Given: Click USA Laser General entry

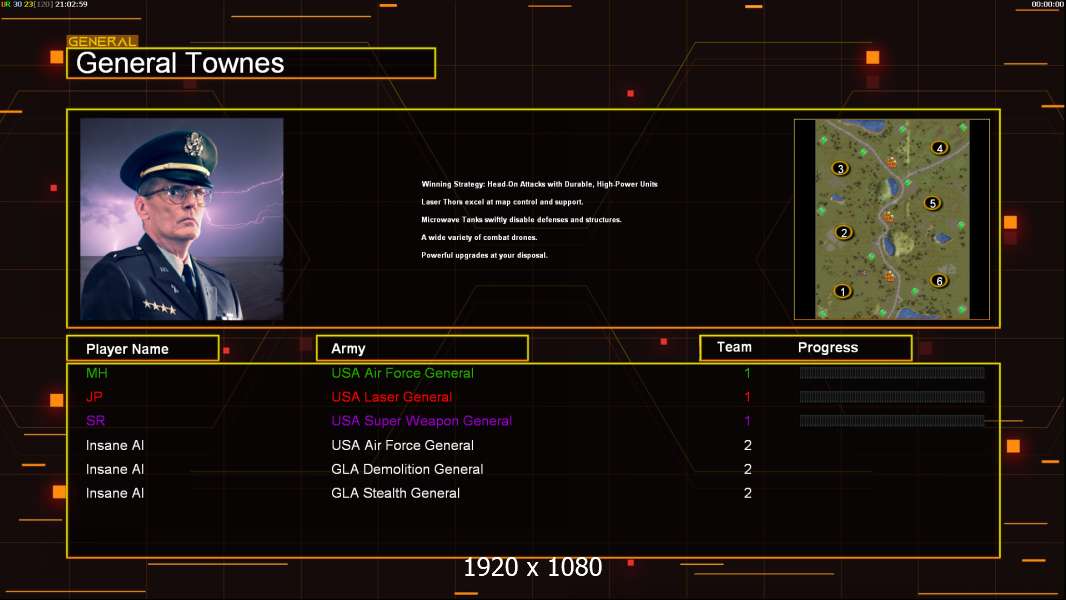Looking at the screenshot, I should pyautogui.click(x=391, y=397).
